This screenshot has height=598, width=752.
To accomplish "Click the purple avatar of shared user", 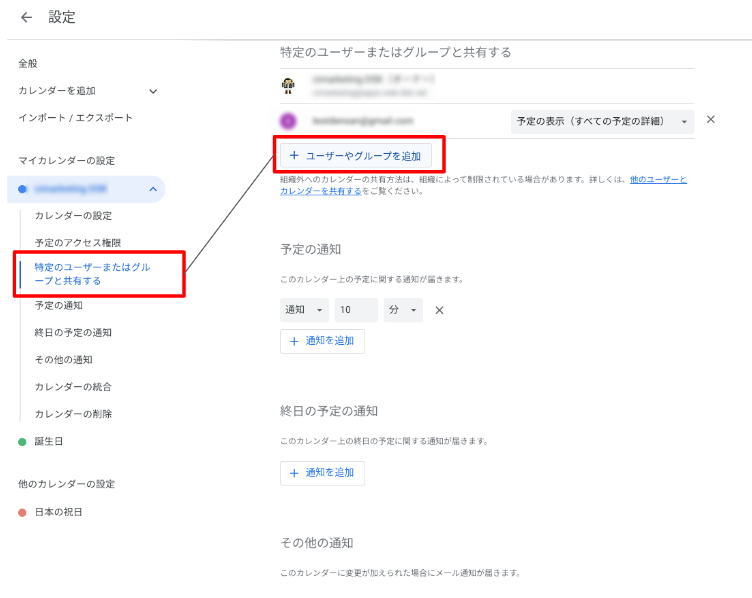I will coord(288,121).
